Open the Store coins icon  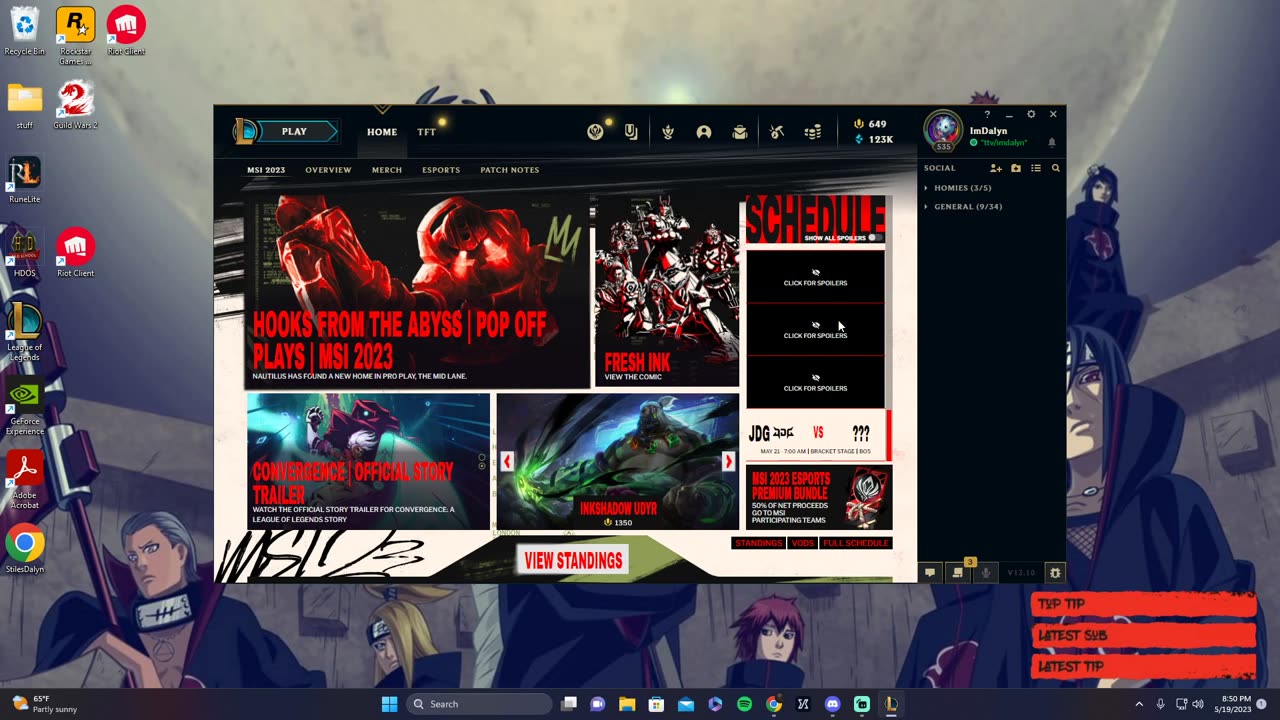click(x=813, y=132)
